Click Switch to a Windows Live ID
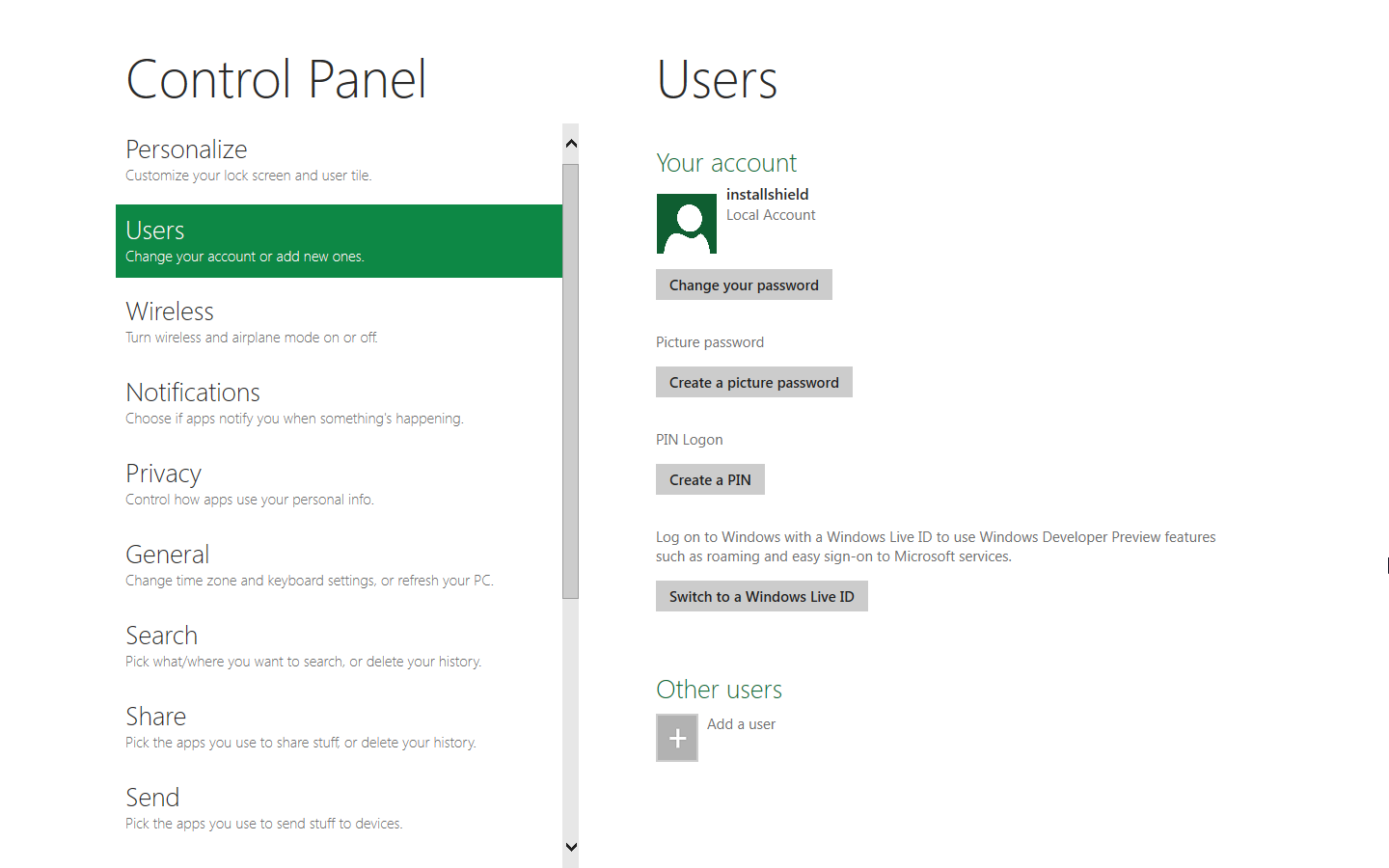This screenshot has width=1389, height=868. (x=762, y=596)
